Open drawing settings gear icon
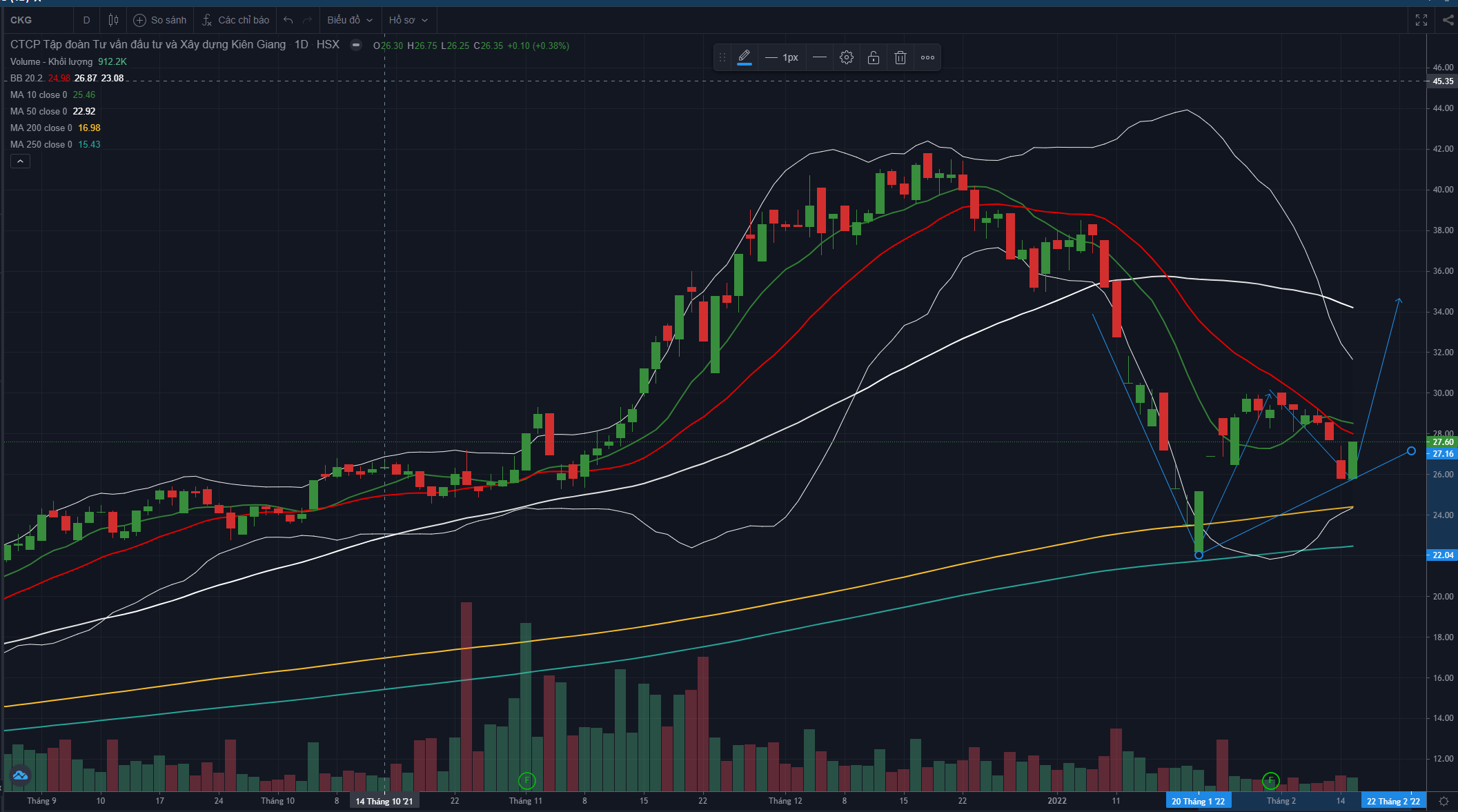 tap(847, 57)
